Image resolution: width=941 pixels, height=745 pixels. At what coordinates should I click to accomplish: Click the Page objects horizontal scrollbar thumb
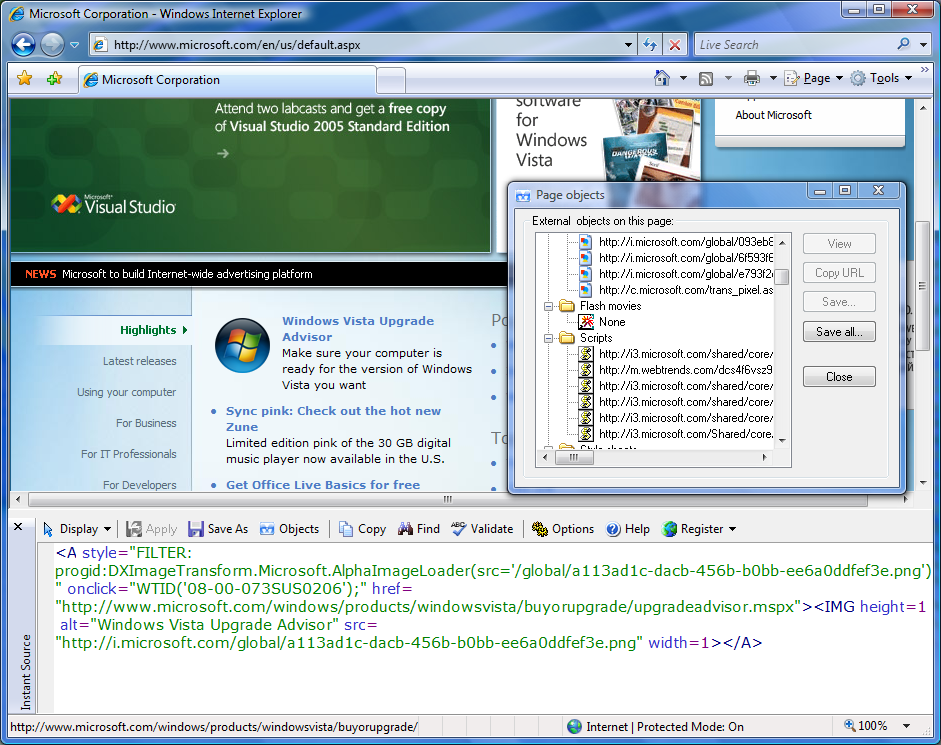pos(573,458)
